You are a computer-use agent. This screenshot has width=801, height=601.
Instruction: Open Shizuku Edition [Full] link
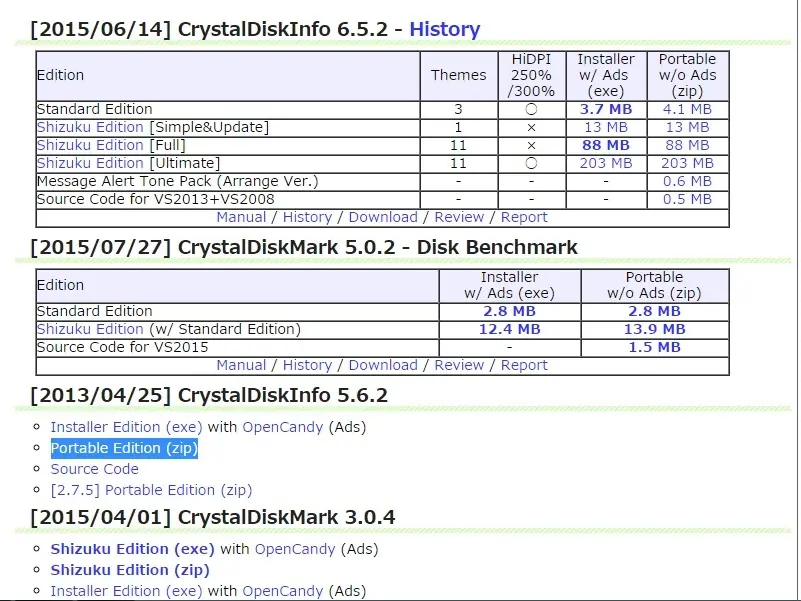(x=90, y=145)
